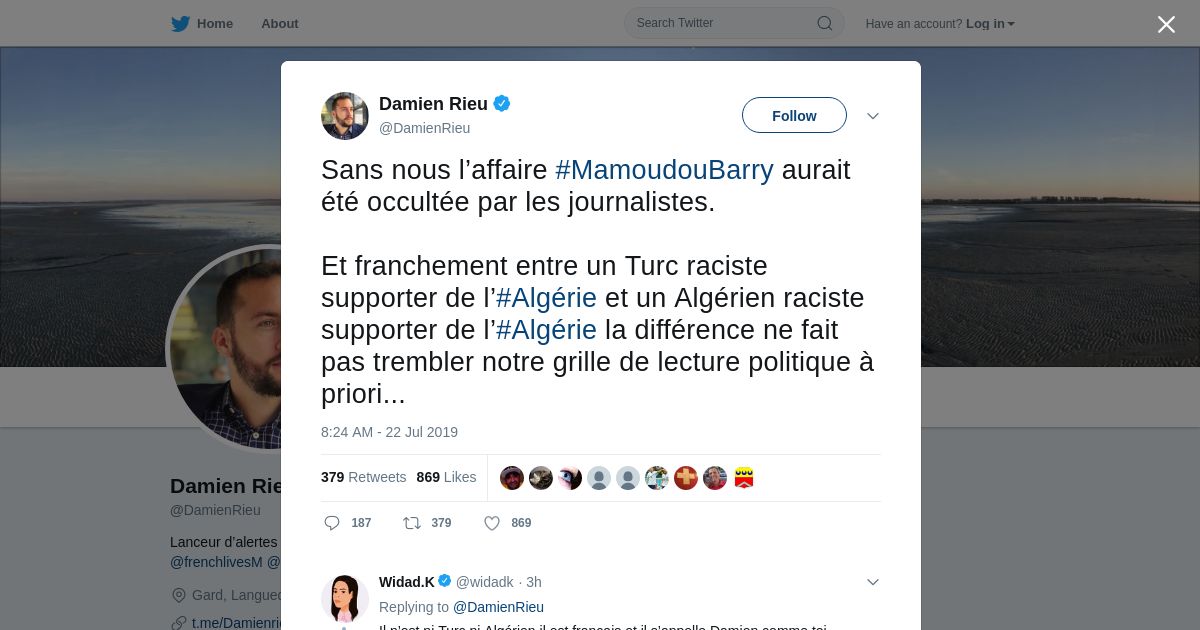This screenshot has width=1200, height=630.
Task: Follow Damien Rieu
Action: [x=794, y=115]
